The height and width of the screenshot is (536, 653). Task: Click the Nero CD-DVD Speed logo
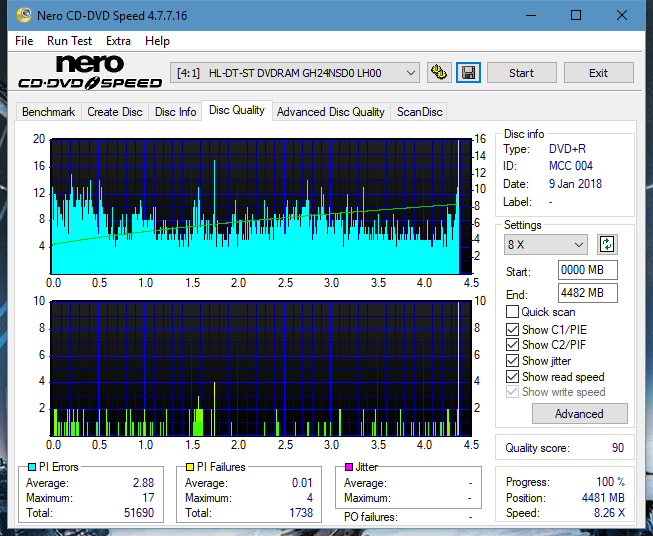tap(90, 72)
